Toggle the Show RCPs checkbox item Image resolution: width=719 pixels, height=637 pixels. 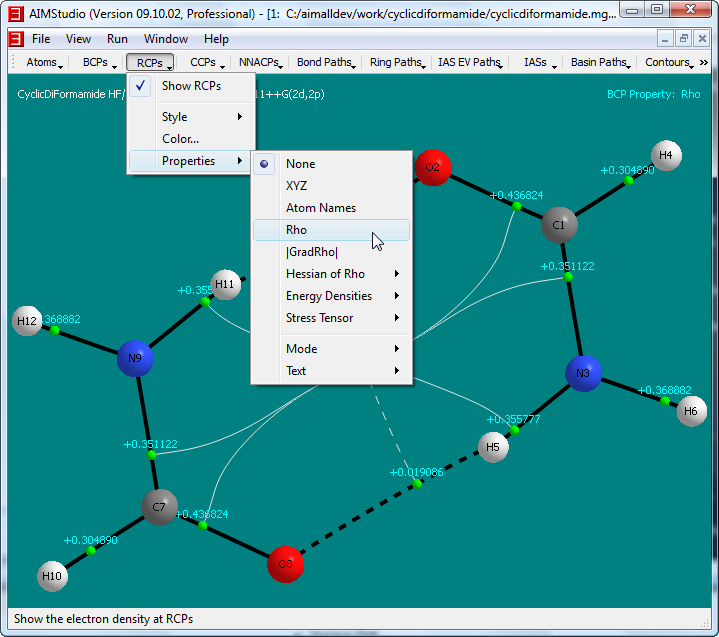point(191,86)
